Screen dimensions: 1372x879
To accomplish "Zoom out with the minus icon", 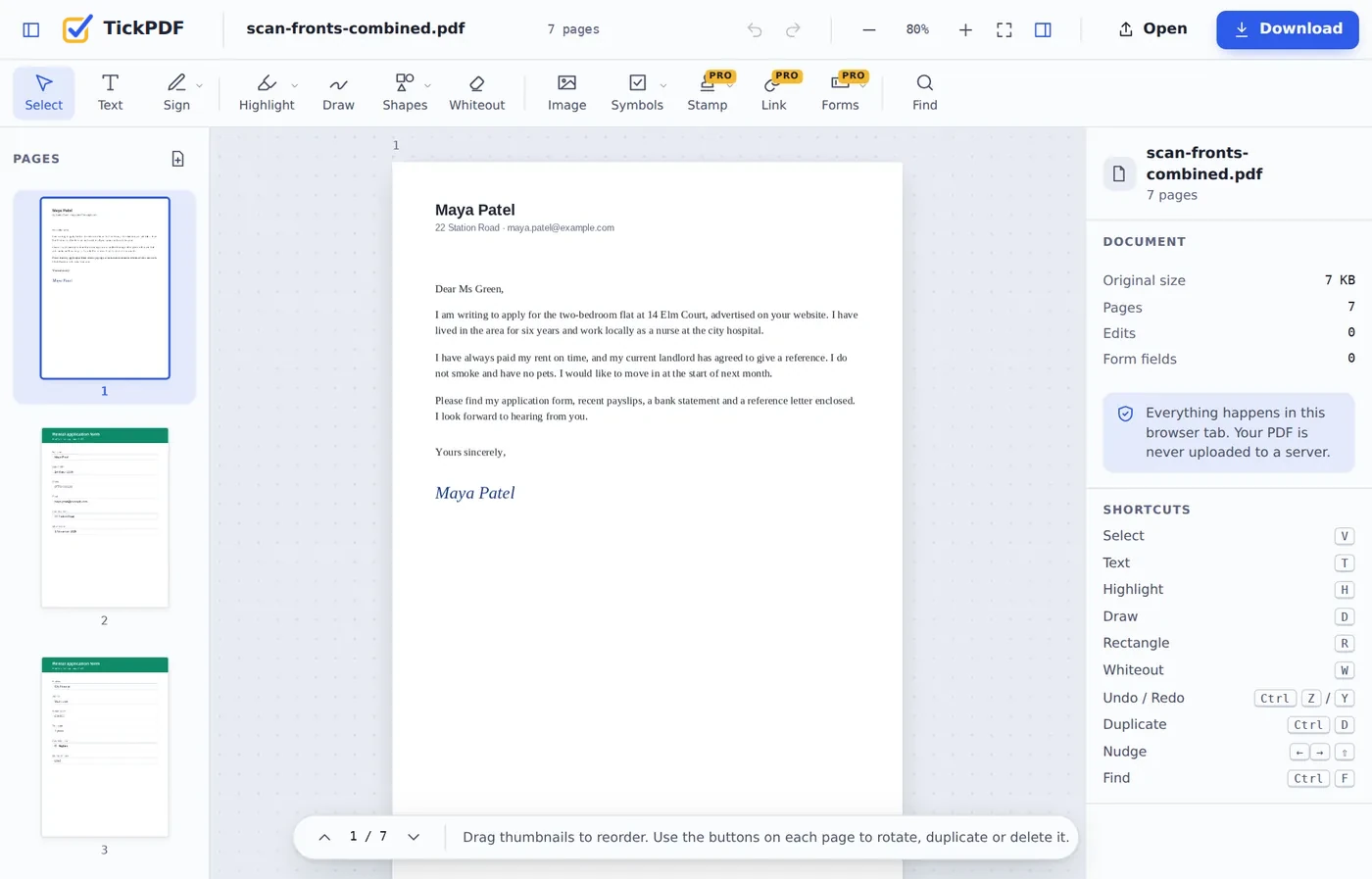I will click(x=868, y=29).
